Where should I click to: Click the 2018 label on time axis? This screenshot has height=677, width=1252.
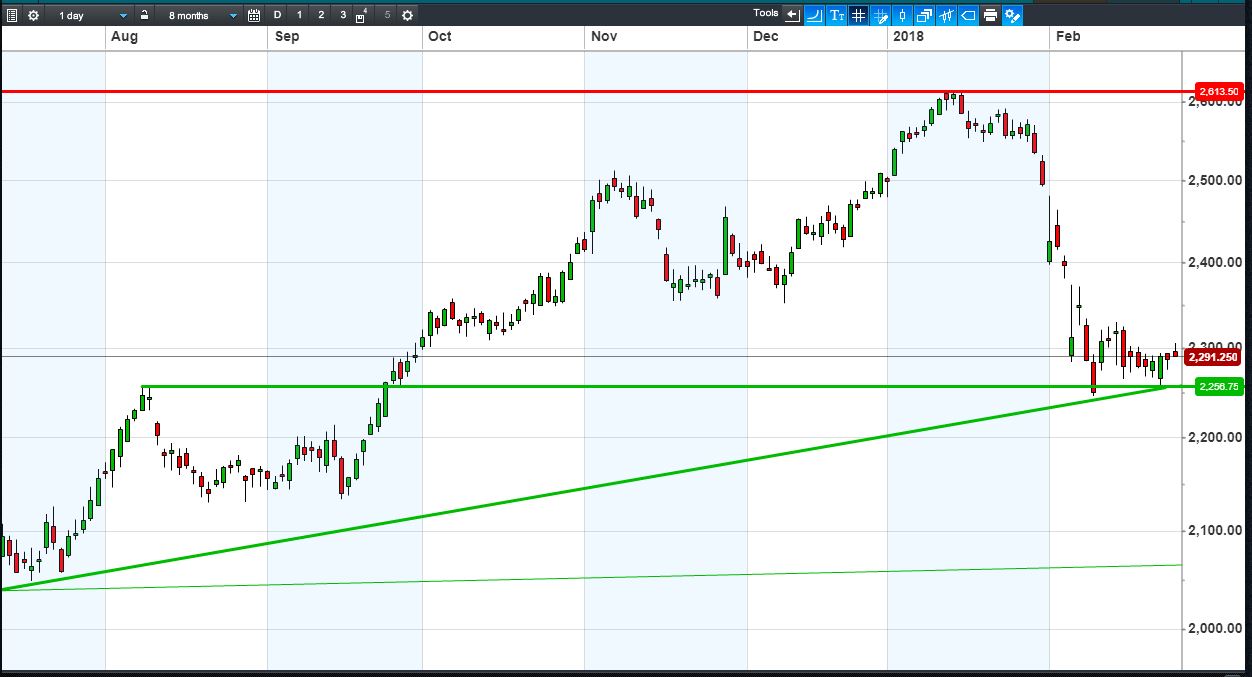[x=909, y=36]
